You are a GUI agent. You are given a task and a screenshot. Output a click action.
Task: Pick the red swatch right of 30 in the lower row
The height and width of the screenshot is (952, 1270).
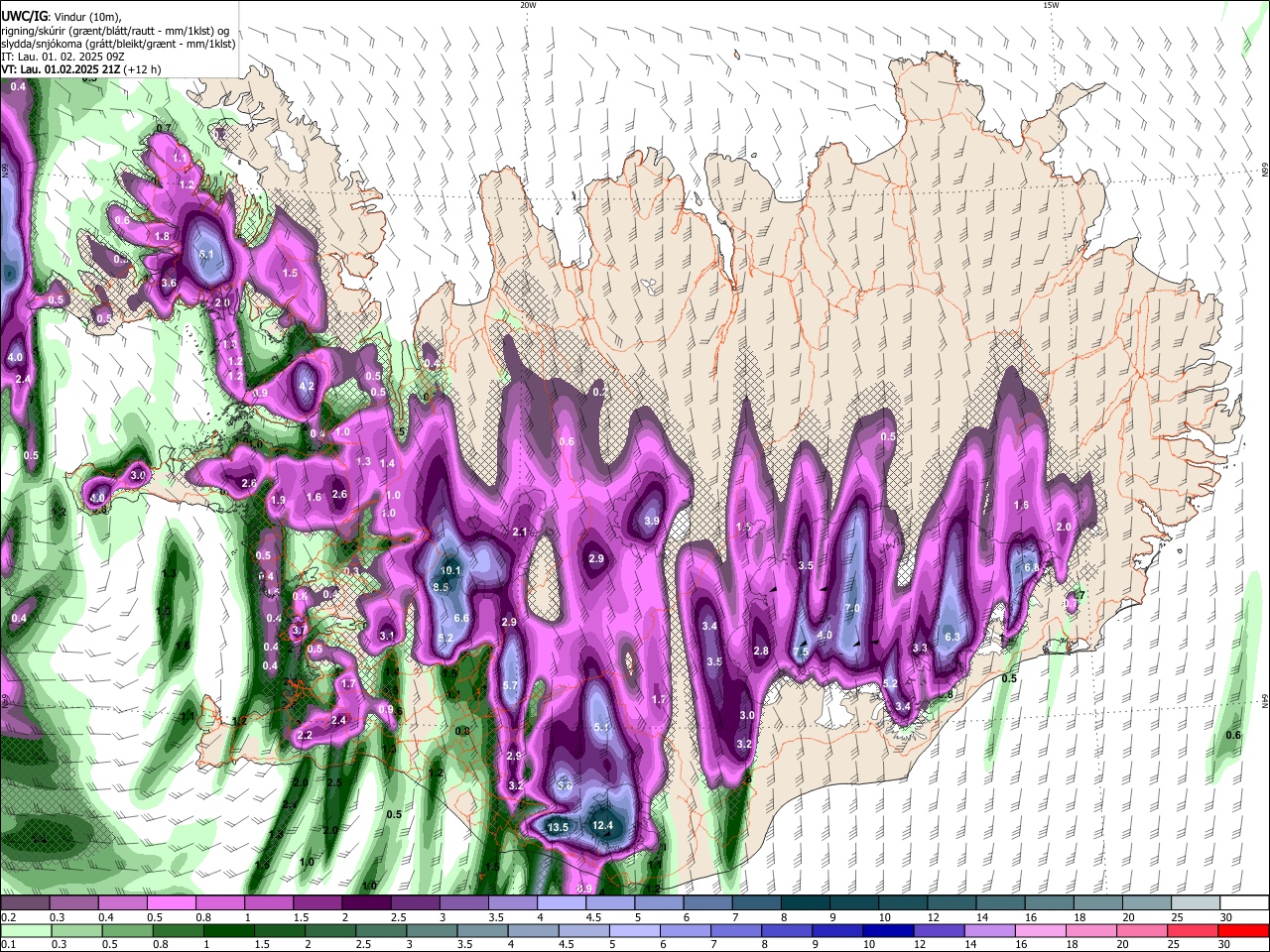[1244, 930]
